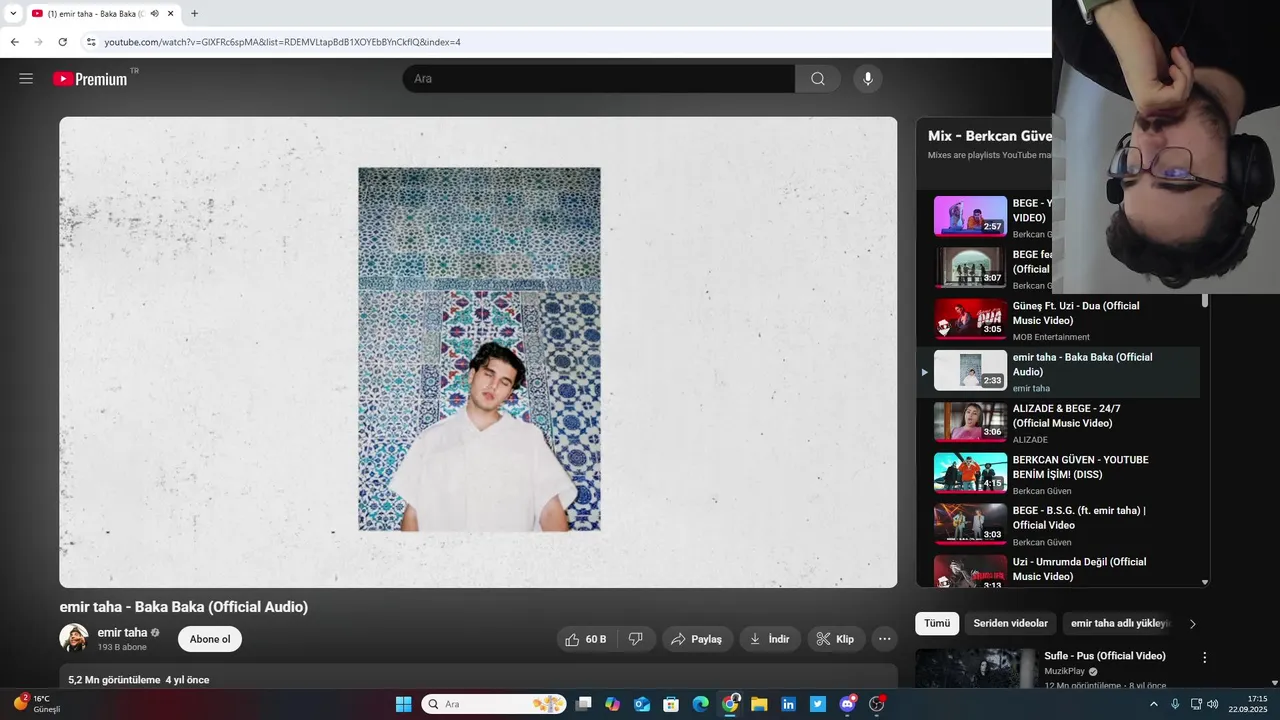Open the Windows Start menu
This screenshot has height=720, width=1280.
click(403, 704)
